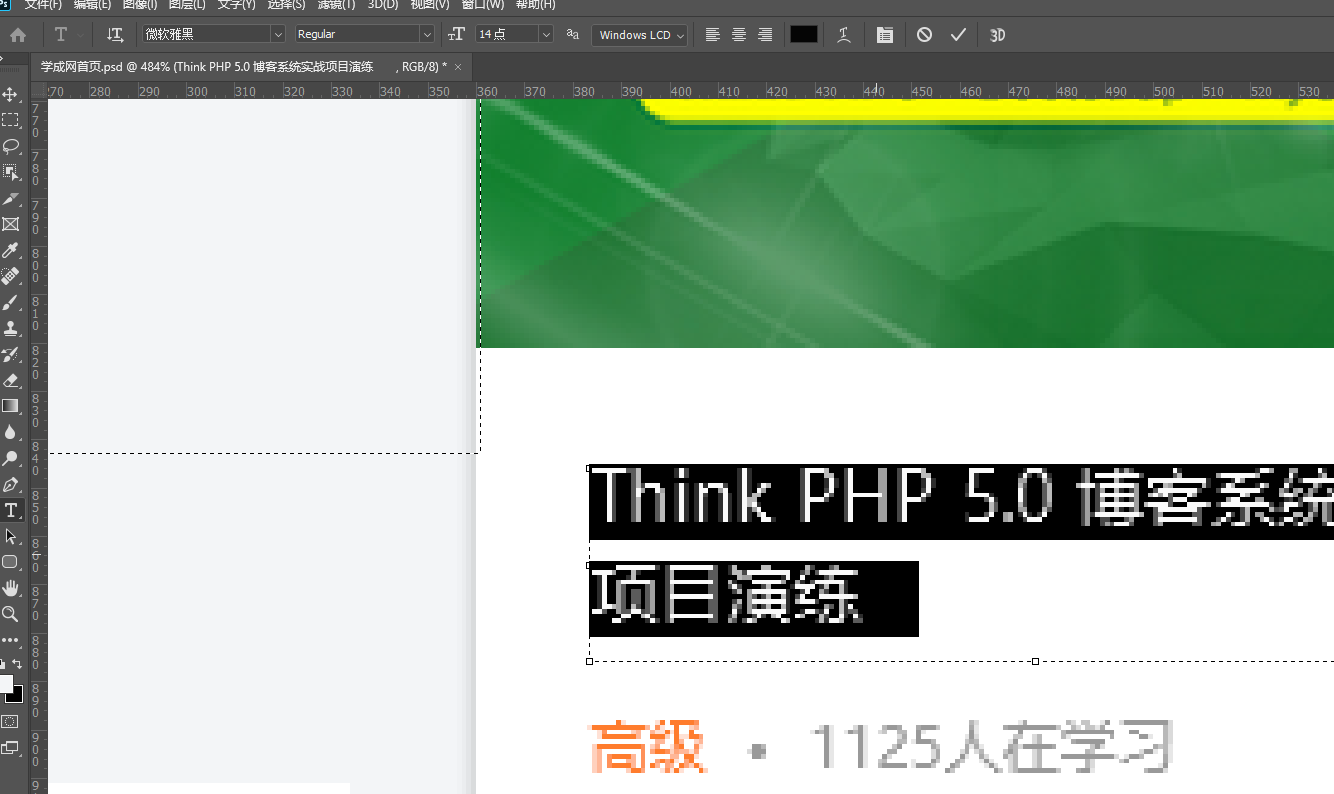Select the Blur tool

click(x=10, y=432)
